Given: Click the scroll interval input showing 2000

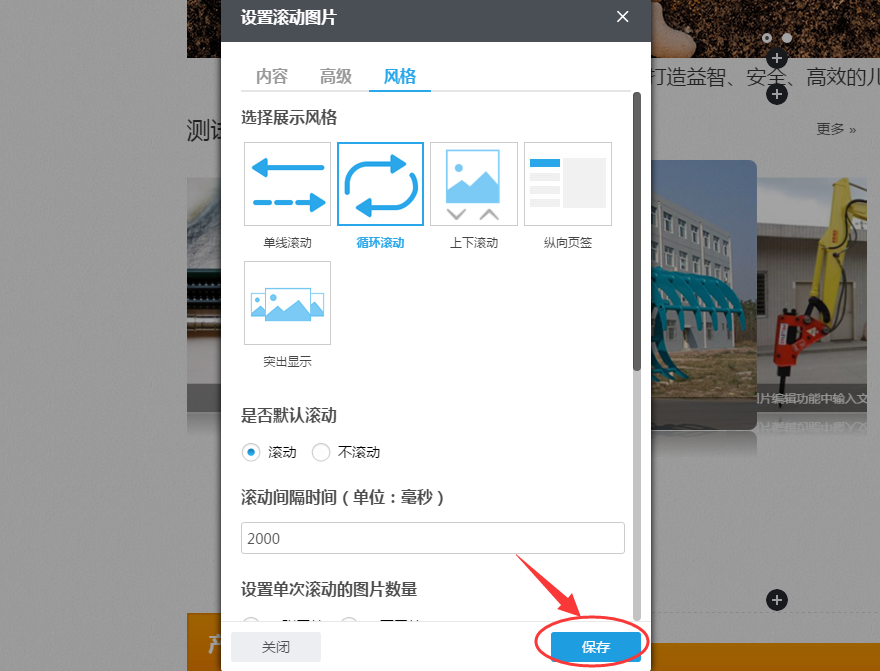Looking at the screenshot, I should (432, 538).
